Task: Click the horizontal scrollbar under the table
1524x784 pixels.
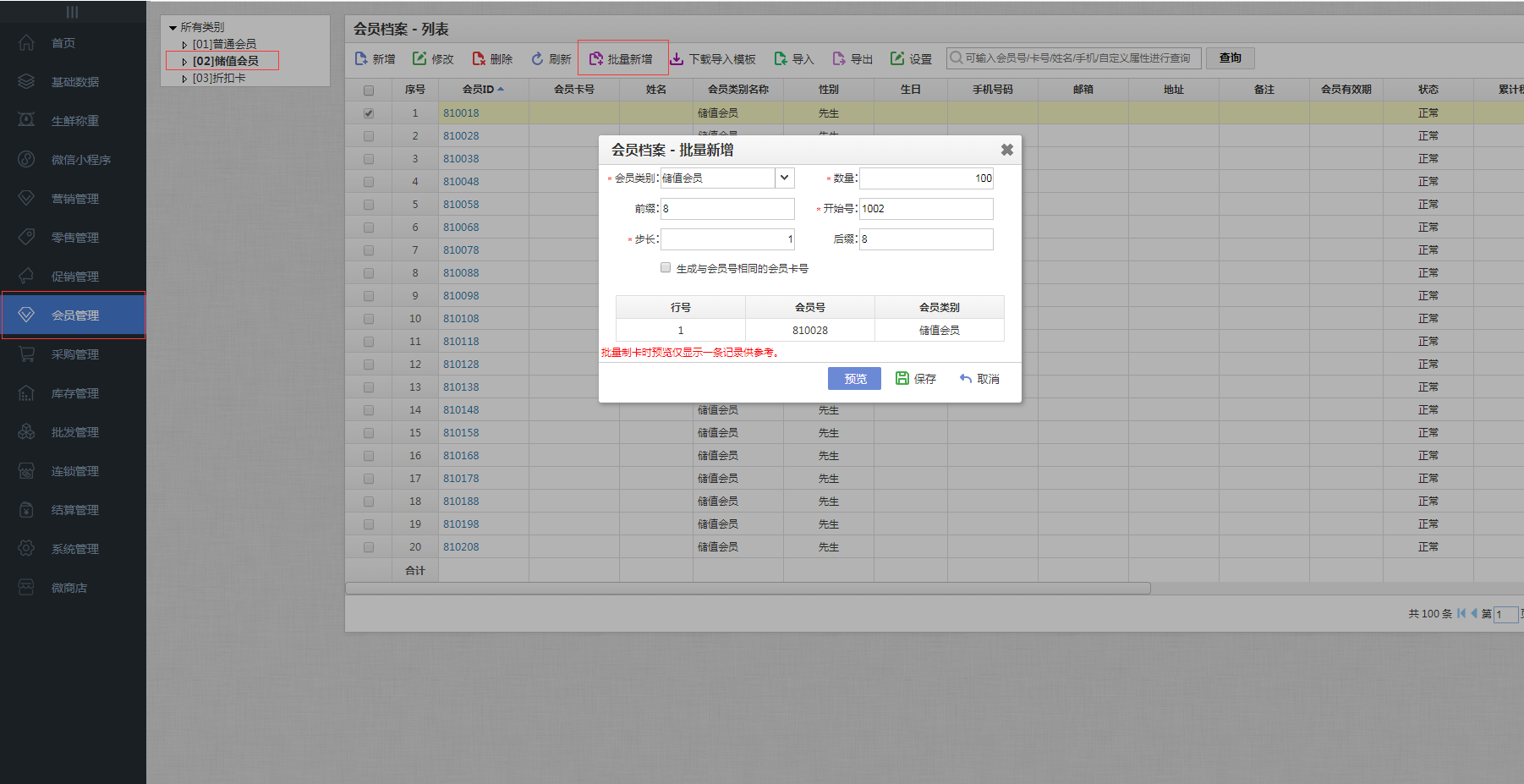Action: tap(748, 588)
